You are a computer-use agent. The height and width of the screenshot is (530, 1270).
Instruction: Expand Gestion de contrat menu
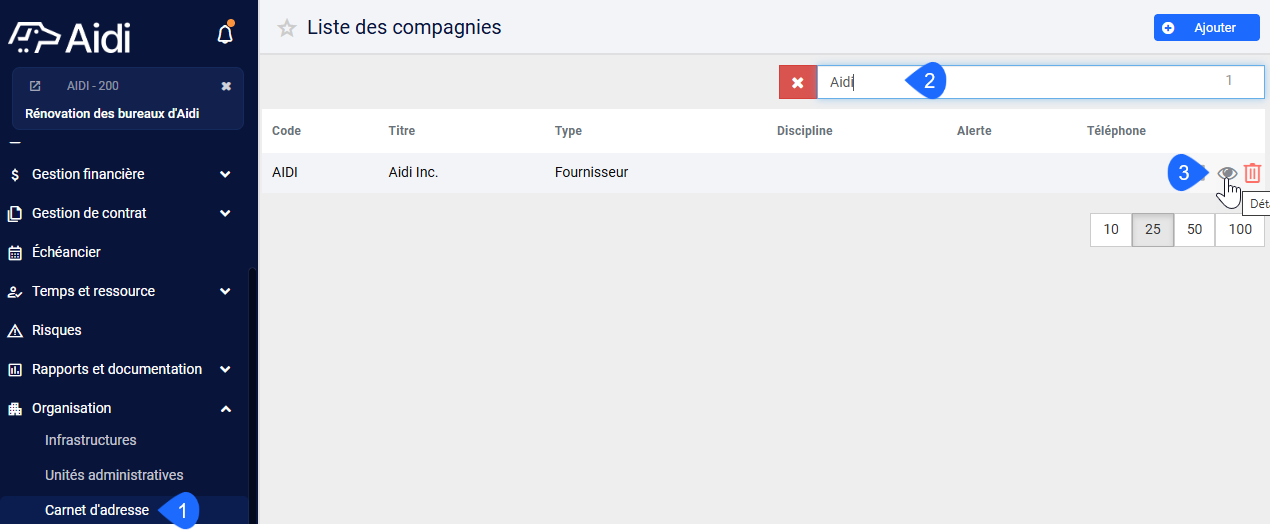coord(225,213)
